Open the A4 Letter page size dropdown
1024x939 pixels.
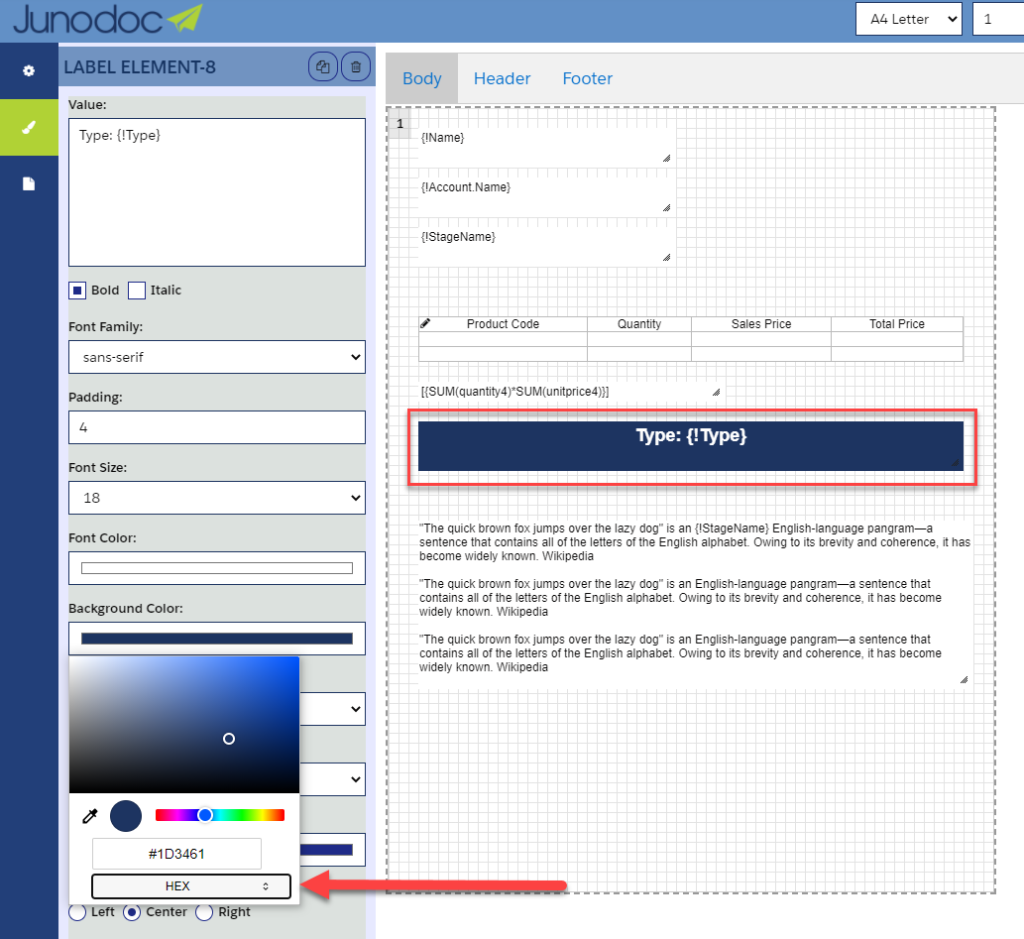click(x=908, y=19)
